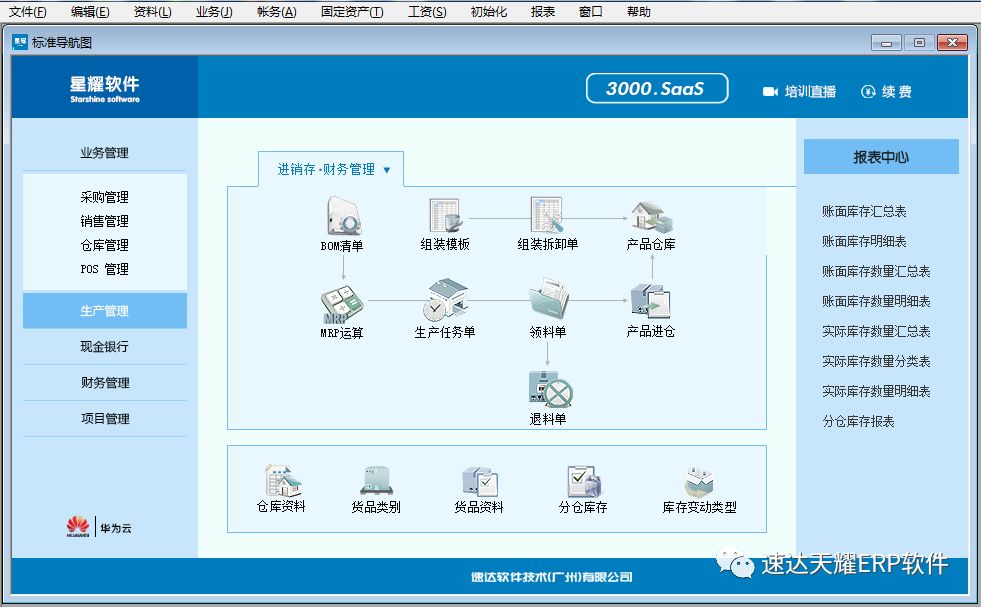
Task: Click the 仓库资料 icon
Action: (x=281, y=482)
